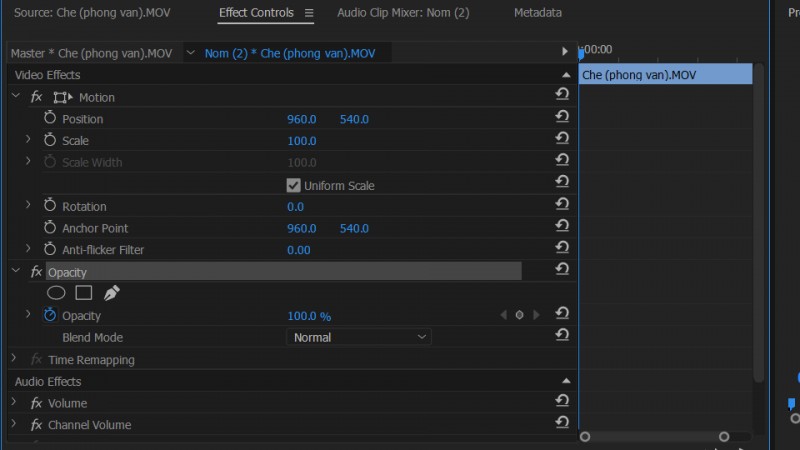Reset the Scale parameter
The image size is (800, 450).
pyautogui.click(x=562, y=138)
